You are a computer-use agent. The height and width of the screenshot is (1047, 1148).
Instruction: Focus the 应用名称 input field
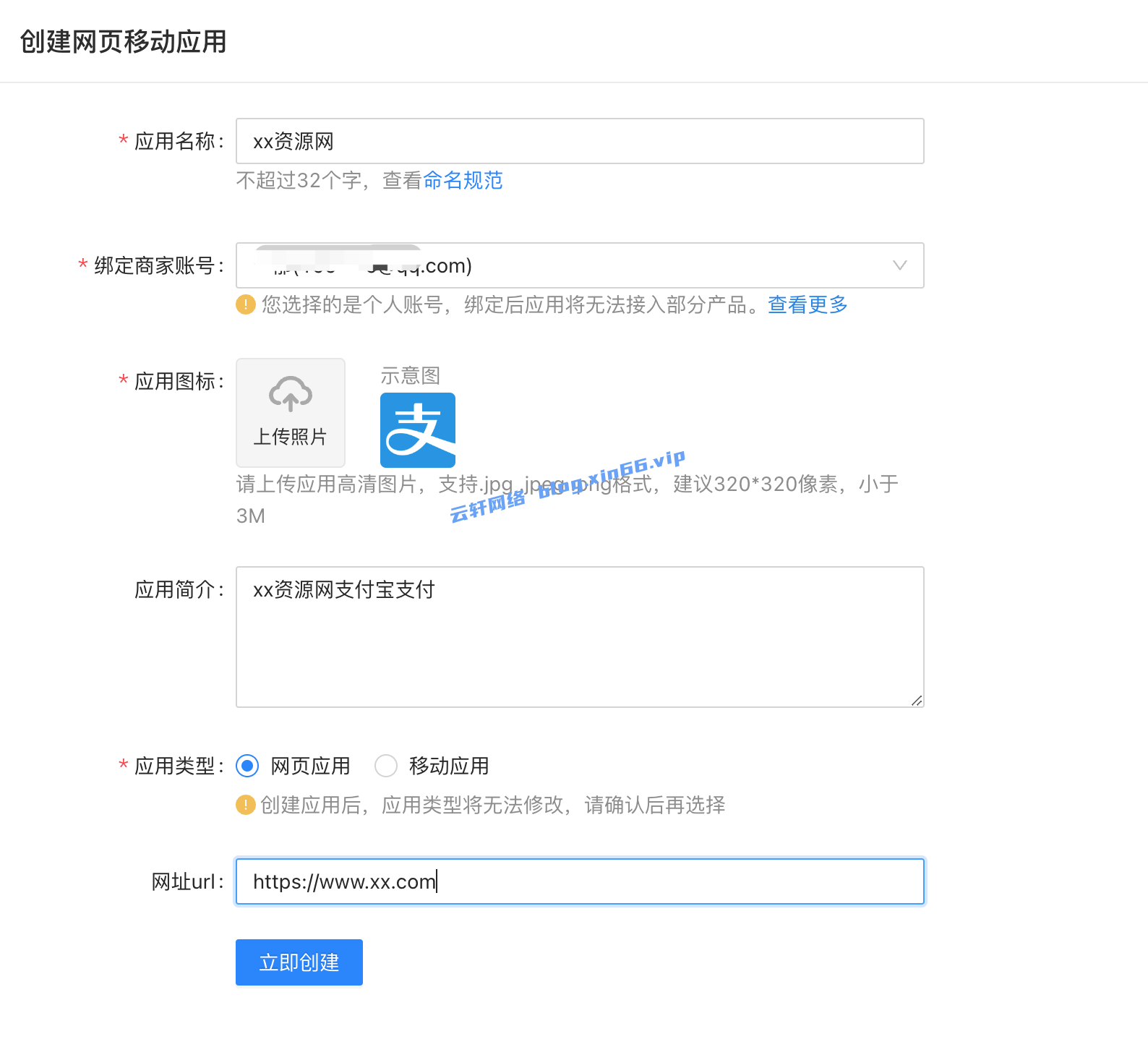pos(580,141)
